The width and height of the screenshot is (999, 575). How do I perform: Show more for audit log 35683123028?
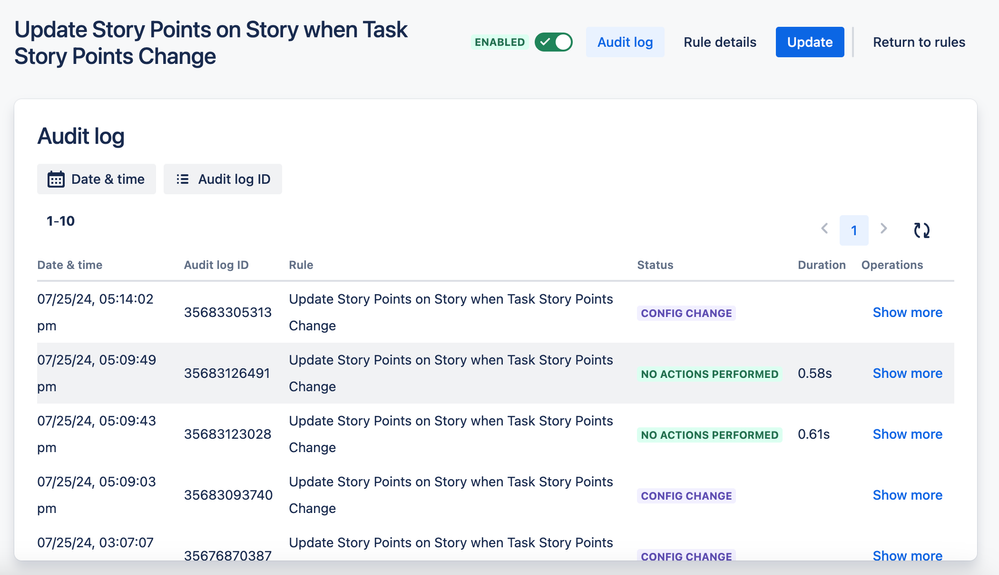click(907, 434)
